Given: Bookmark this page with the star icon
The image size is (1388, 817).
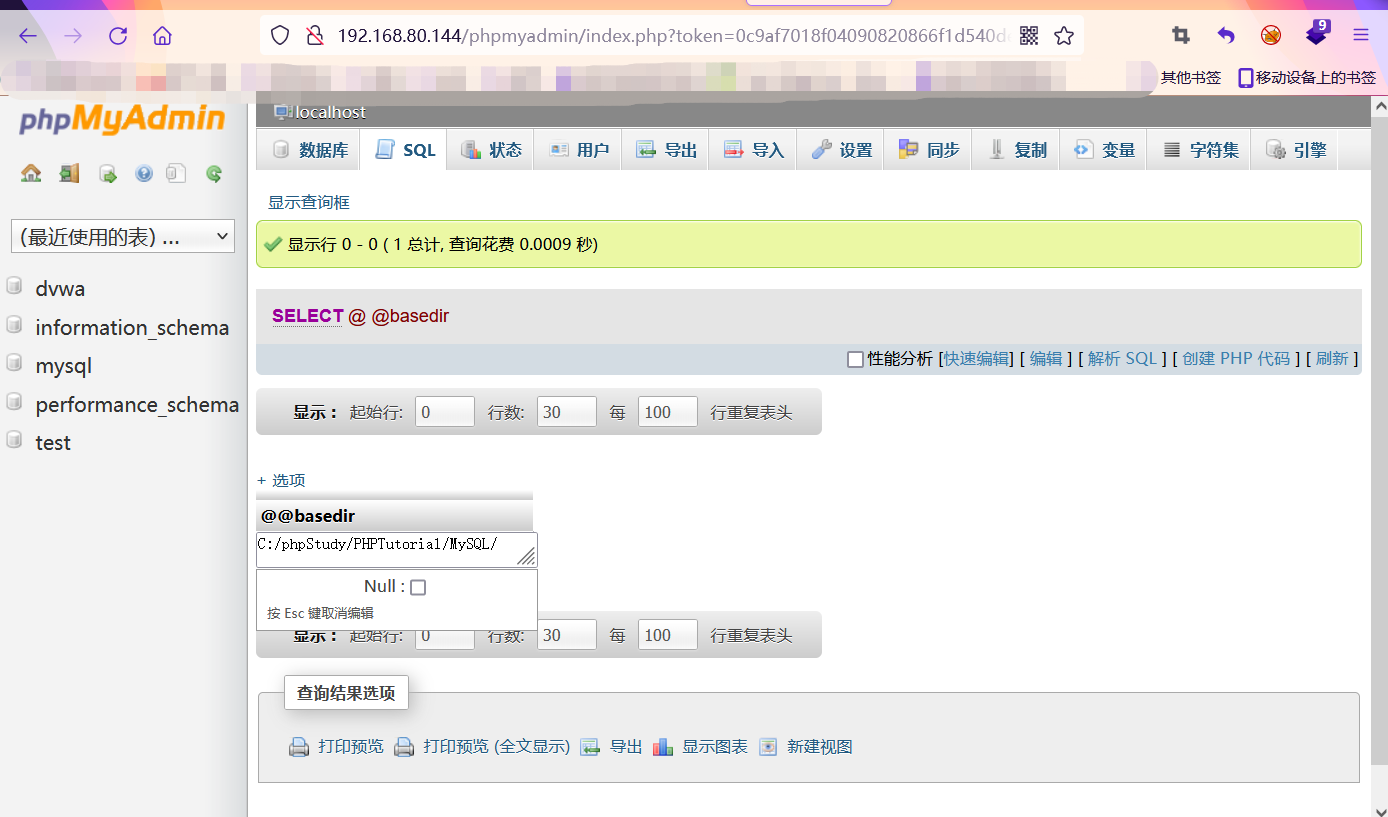Looking at the screenshot, I should 1064,36.
